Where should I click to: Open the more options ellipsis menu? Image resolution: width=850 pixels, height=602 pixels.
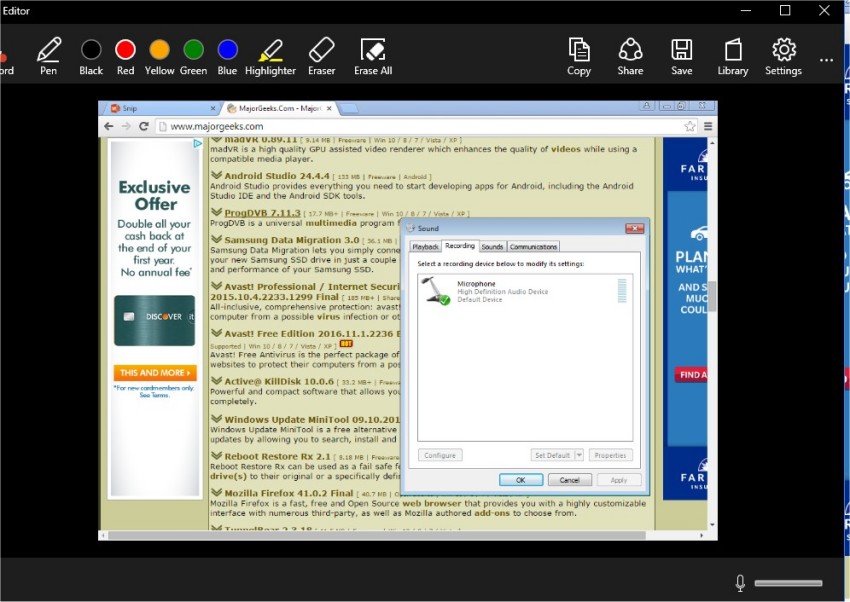click(x=826, y=60)
